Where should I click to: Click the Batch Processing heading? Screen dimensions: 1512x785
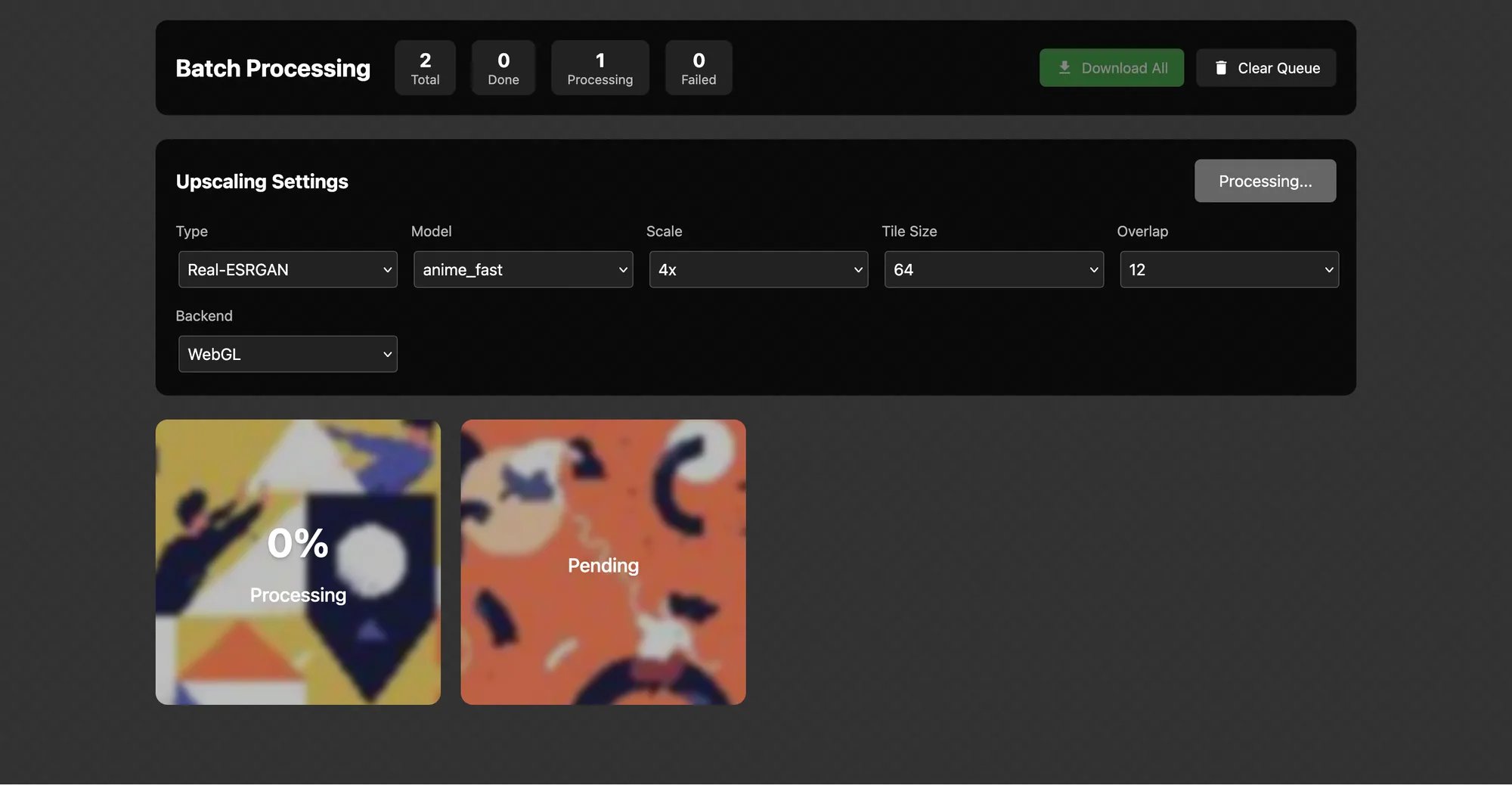point(273,68)
